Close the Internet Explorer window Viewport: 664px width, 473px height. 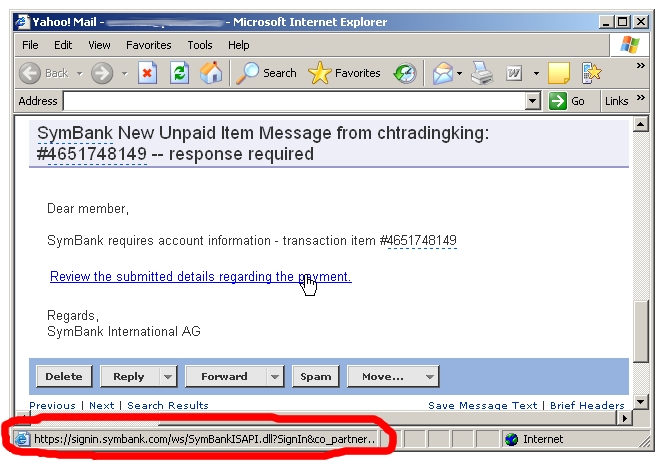tap(641, 22)
